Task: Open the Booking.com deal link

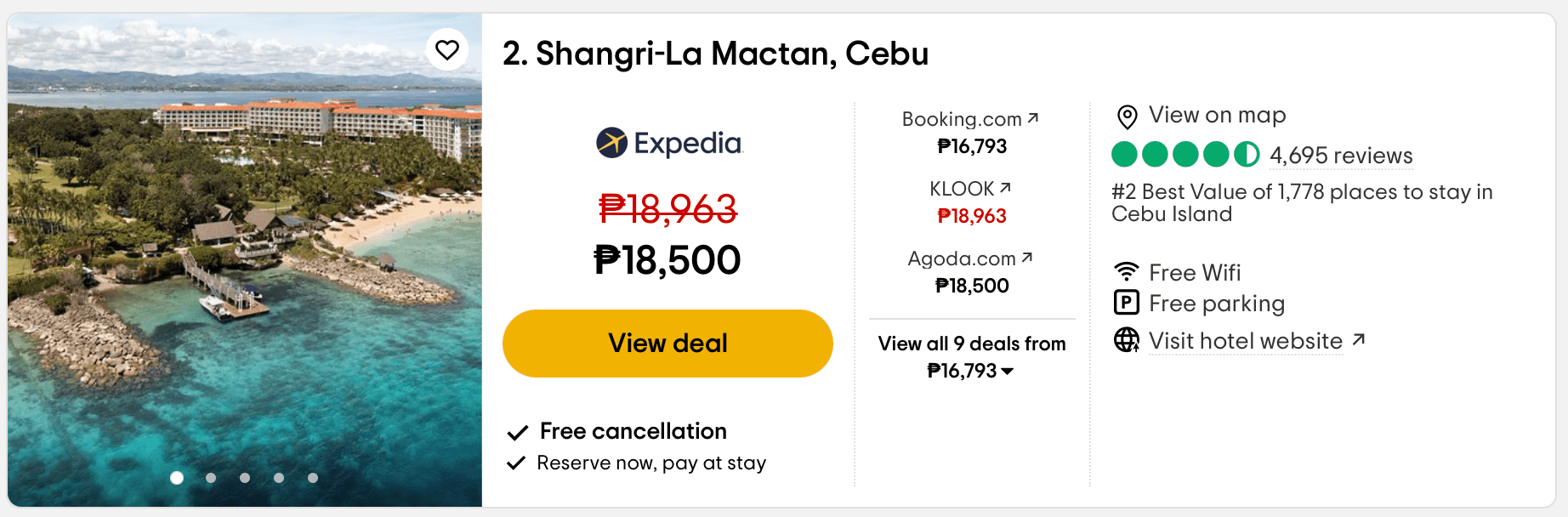Action: click(962, 120)
